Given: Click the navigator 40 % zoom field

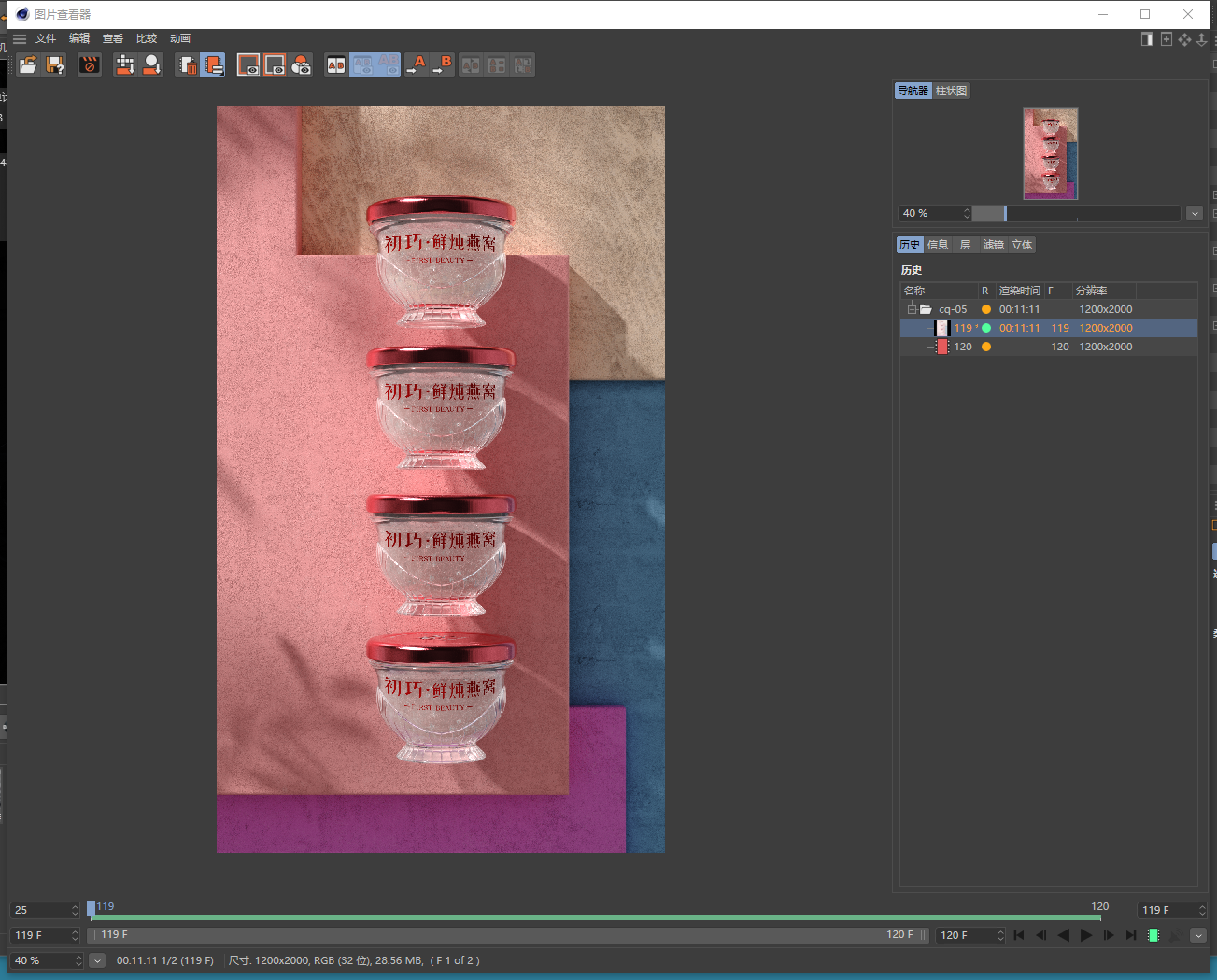Looking at the screenshot, I should (x=935, y=213).
